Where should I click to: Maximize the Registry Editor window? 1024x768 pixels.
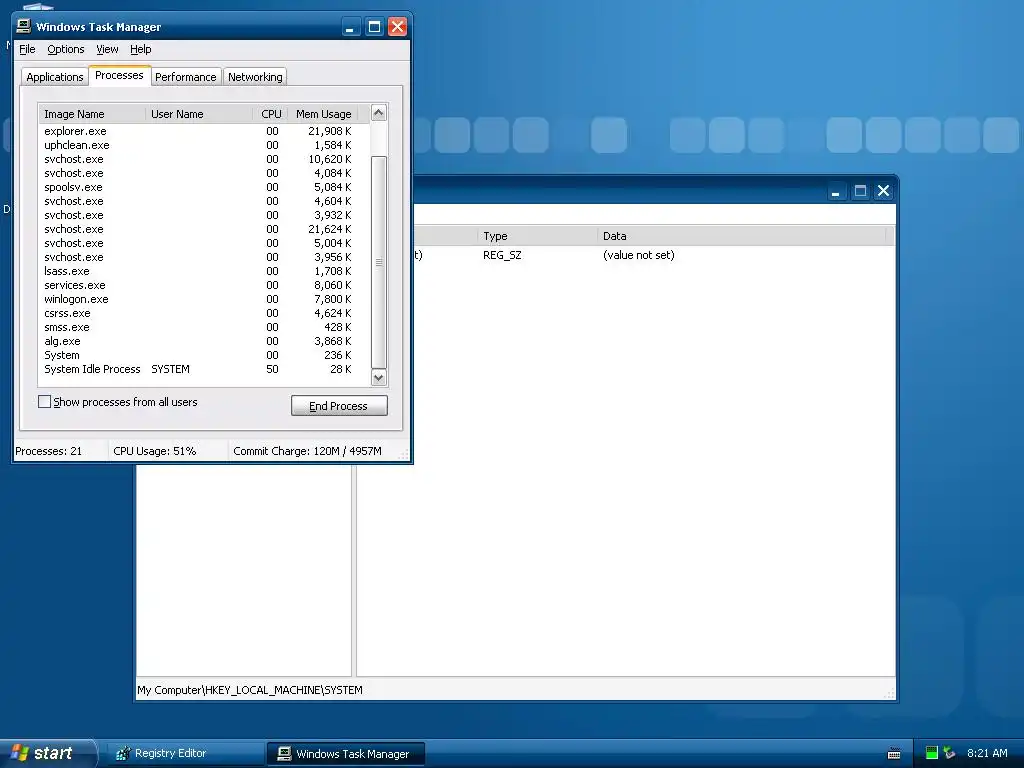click(860, 191)
